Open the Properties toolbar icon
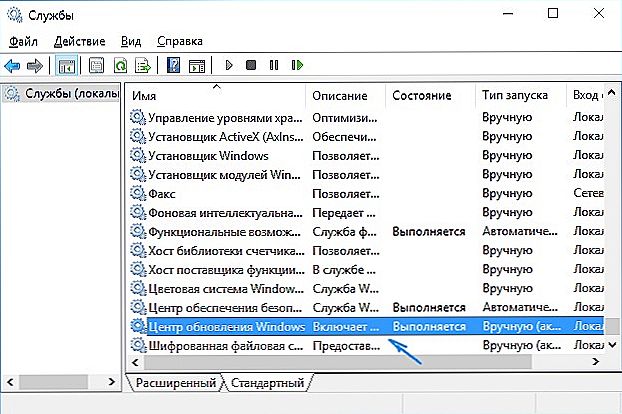Screen dimensions: 622x414 coord(96,65)
